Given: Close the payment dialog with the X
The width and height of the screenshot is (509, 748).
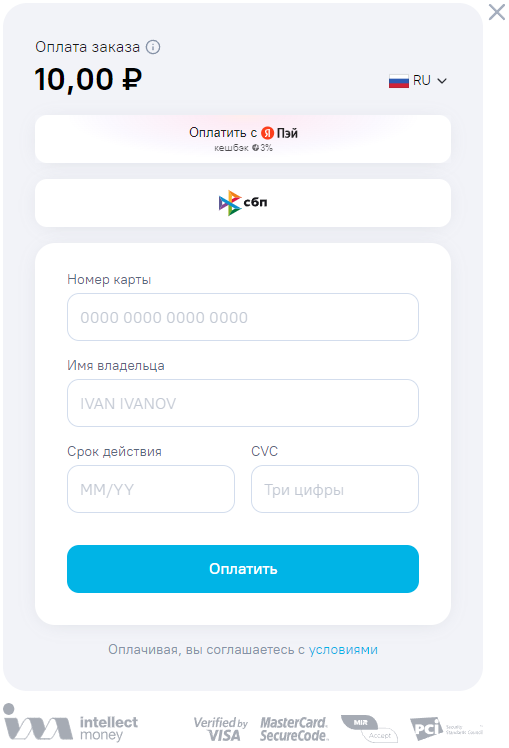Looking at the screenshot, I should coord(497,12).
